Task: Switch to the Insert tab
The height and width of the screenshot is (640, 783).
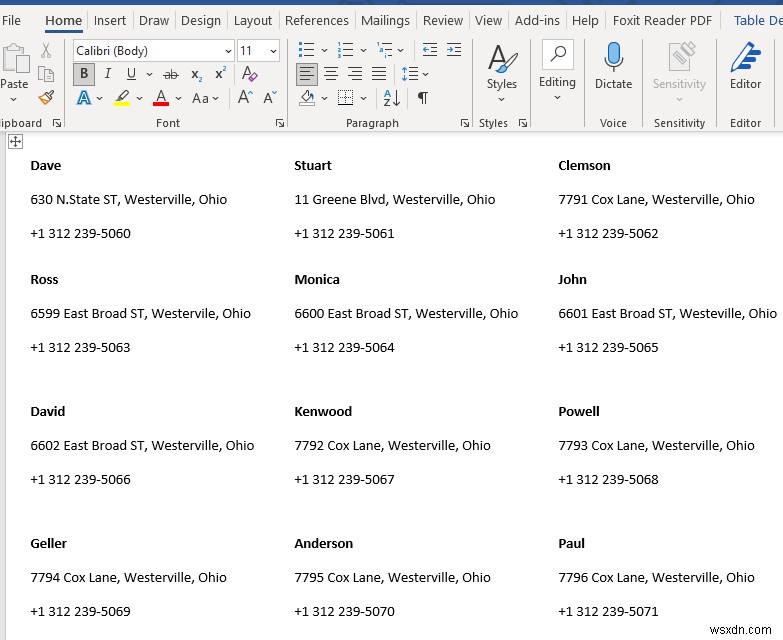Action: [x=110, y=20]
